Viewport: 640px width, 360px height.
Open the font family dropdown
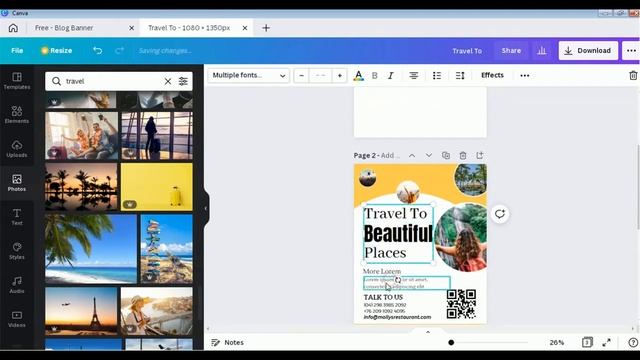(x=249, y=76)
